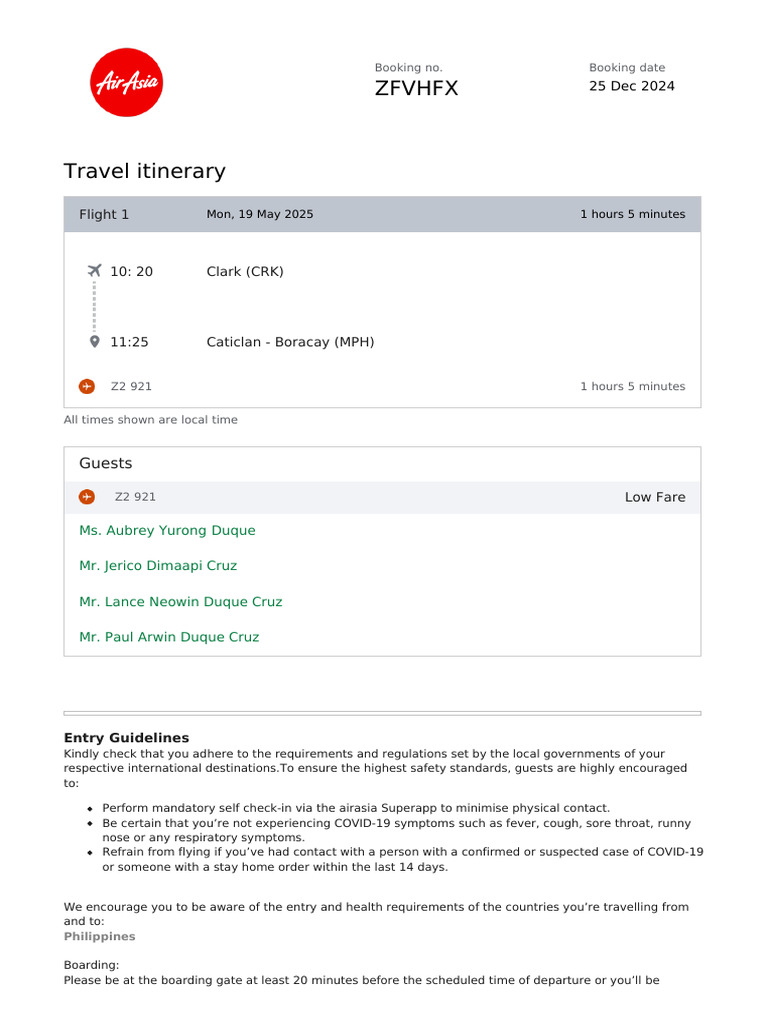Click booking number ZFVHFX
Screen dimensions: 768x1024
point(416,88)
